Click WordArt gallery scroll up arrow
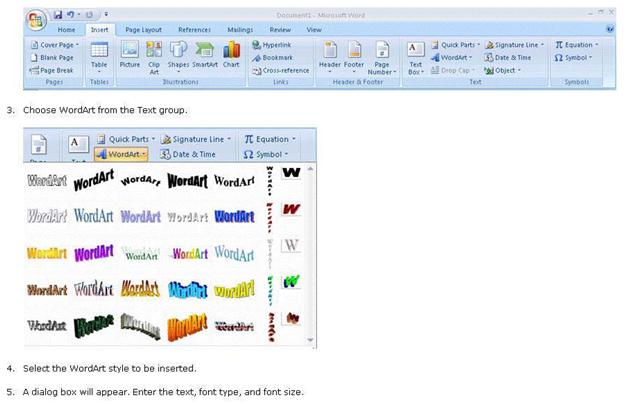The width and height of the screenshot is (628, 404). 310,169
